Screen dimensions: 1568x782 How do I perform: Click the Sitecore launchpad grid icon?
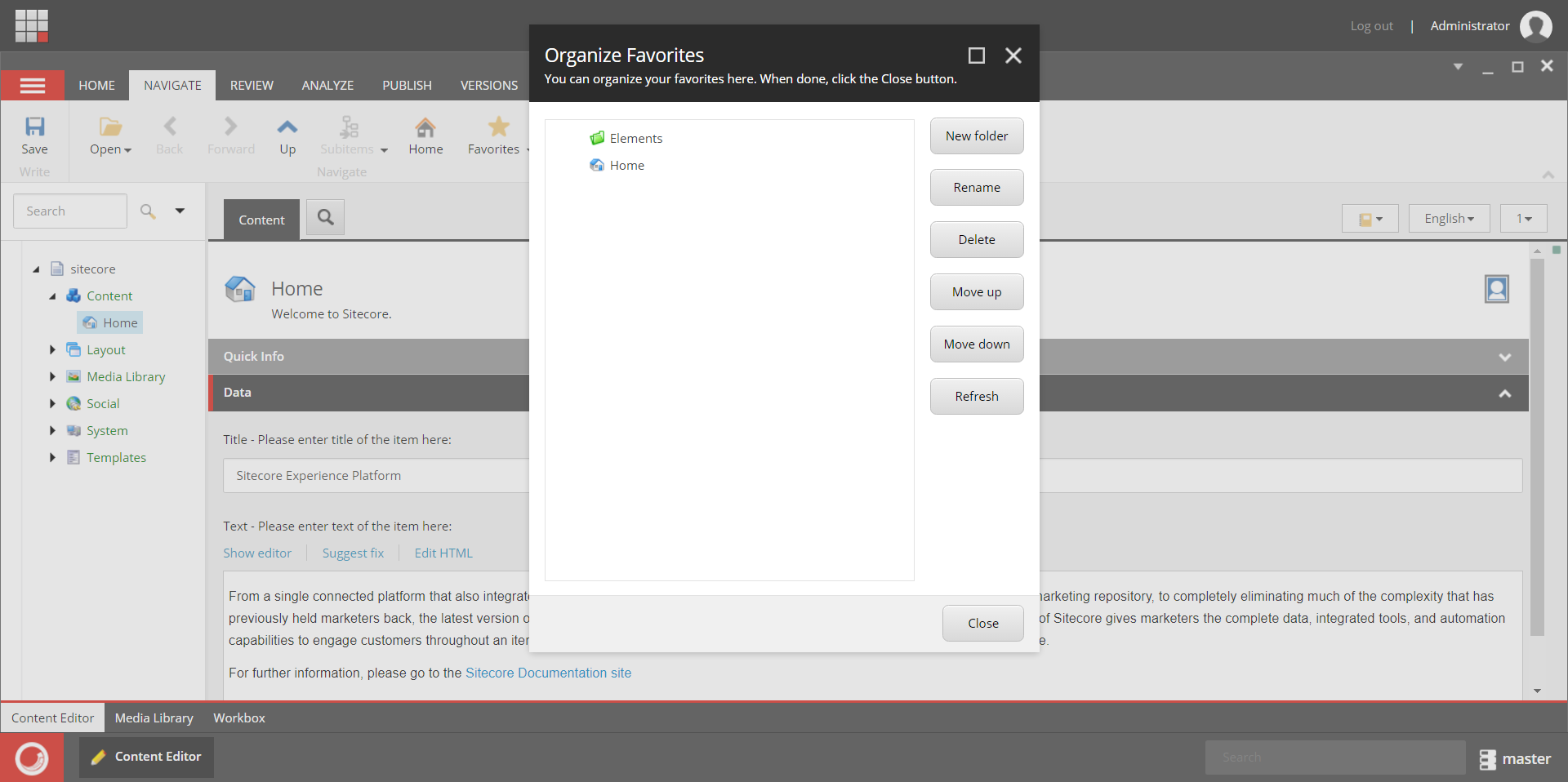point(32,26)
